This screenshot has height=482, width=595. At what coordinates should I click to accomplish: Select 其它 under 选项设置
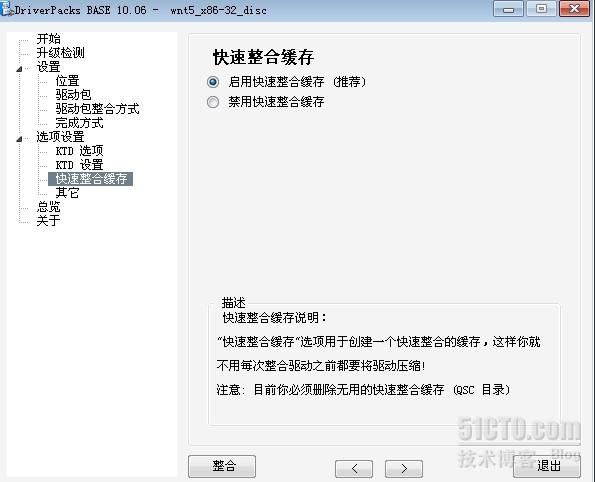(x=67, y=193)
